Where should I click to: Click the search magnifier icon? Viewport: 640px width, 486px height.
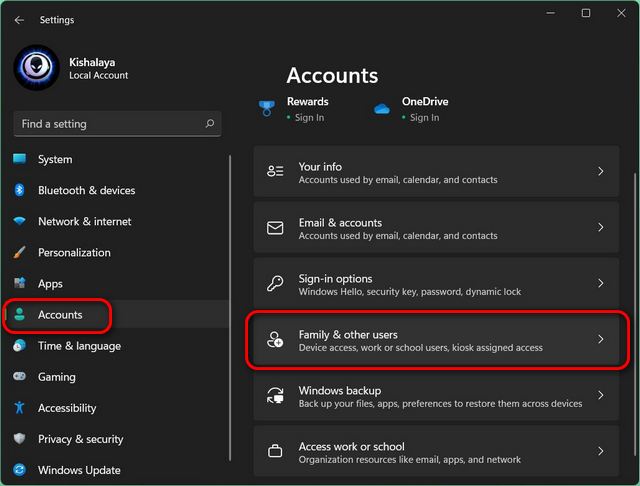(209, 124)
